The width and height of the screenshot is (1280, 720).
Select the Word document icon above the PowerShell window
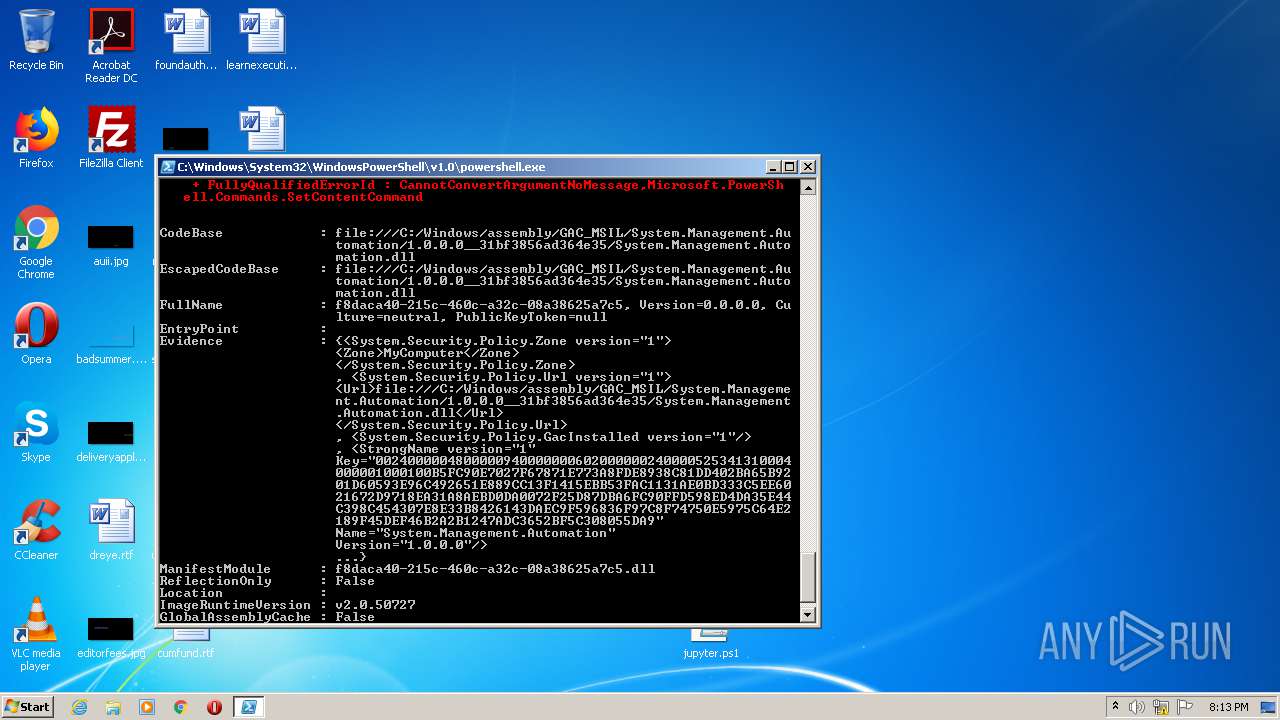262,130
